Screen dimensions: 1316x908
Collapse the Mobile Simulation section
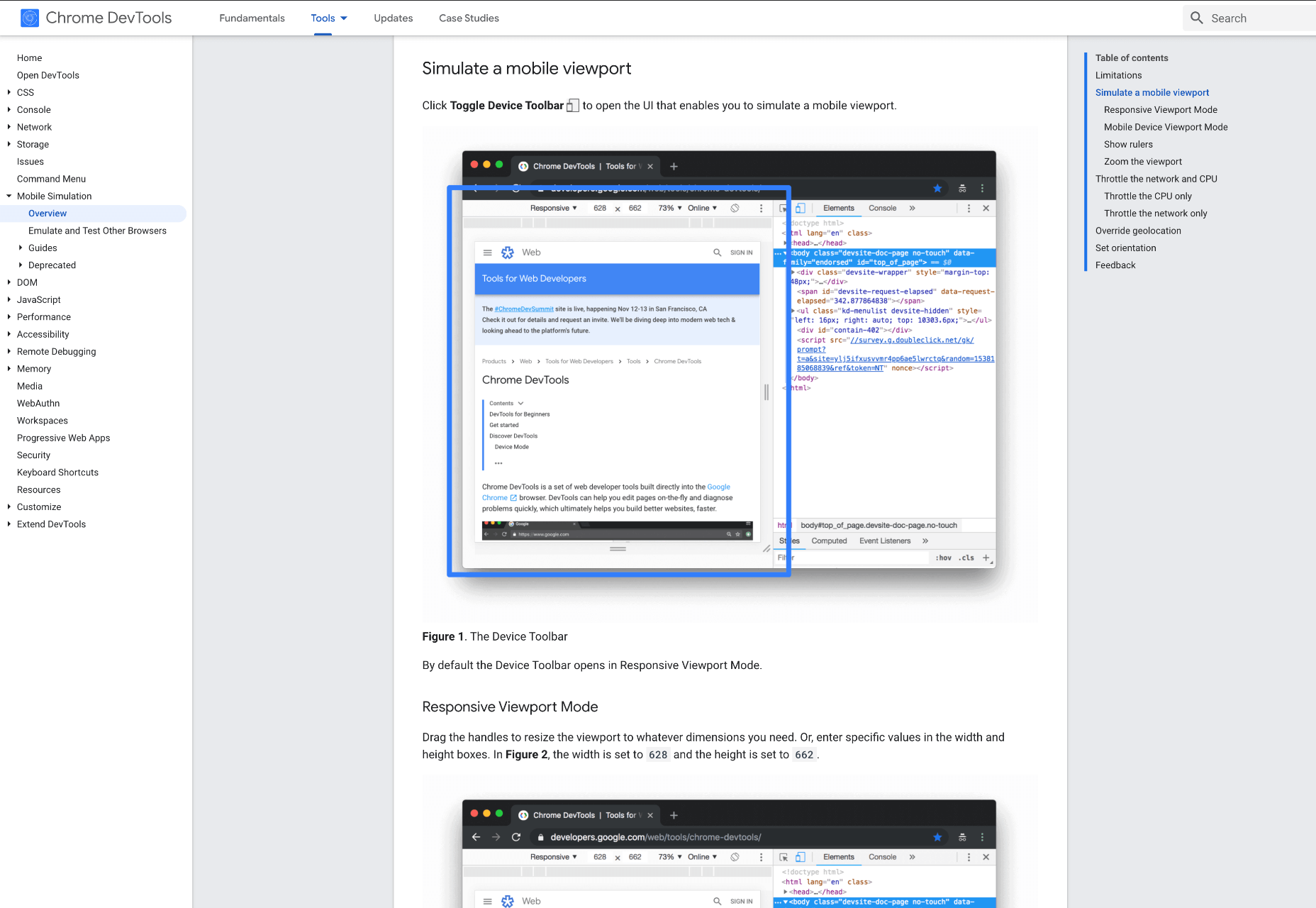[9, 196]
